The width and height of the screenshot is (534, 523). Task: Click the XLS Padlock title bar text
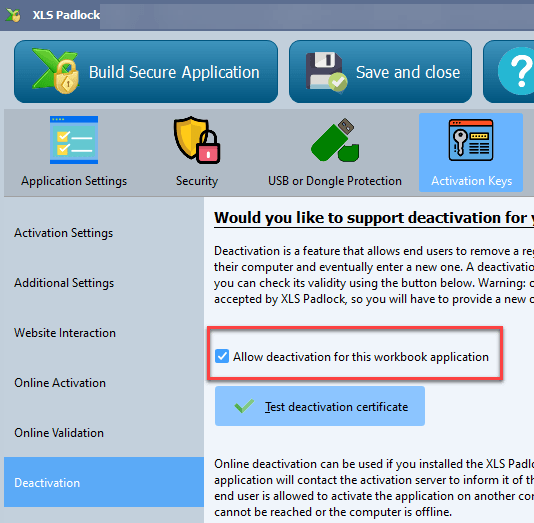(66, 15)
